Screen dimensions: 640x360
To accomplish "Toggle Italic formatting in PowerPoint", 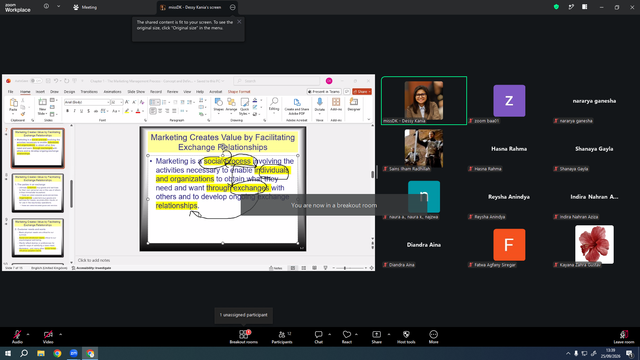I will click(75, 111).
